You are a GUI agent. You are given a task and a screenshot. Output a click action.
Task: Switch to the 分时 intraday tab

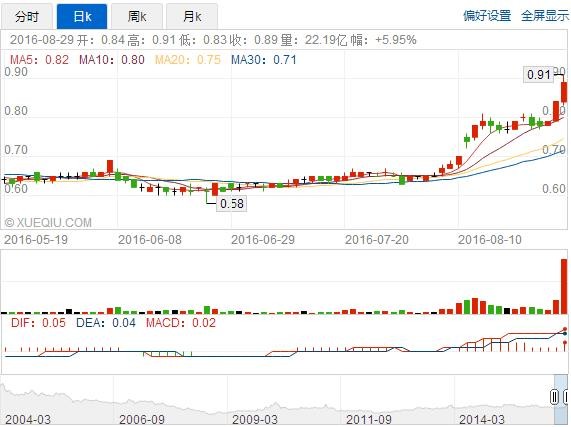click(27, 16)
